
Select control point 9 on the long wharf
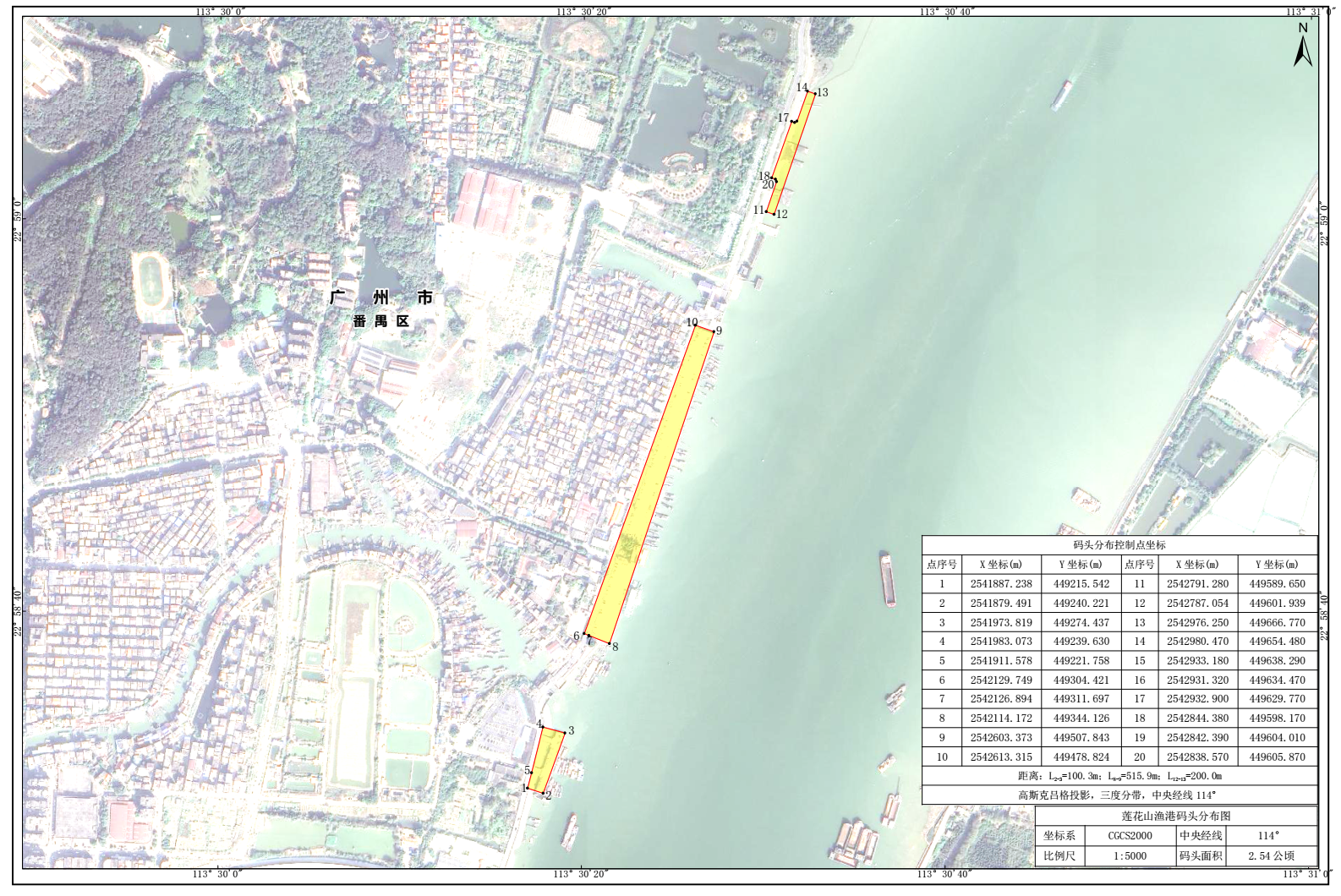[x=712, y=331]
